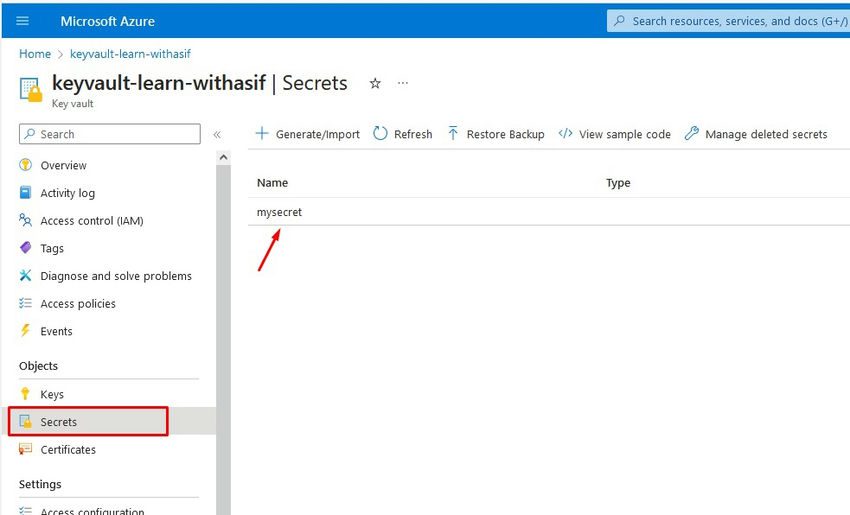Favorite this key vault with the star icon
Screen dimensions: 850x515
tap(375, 83)
